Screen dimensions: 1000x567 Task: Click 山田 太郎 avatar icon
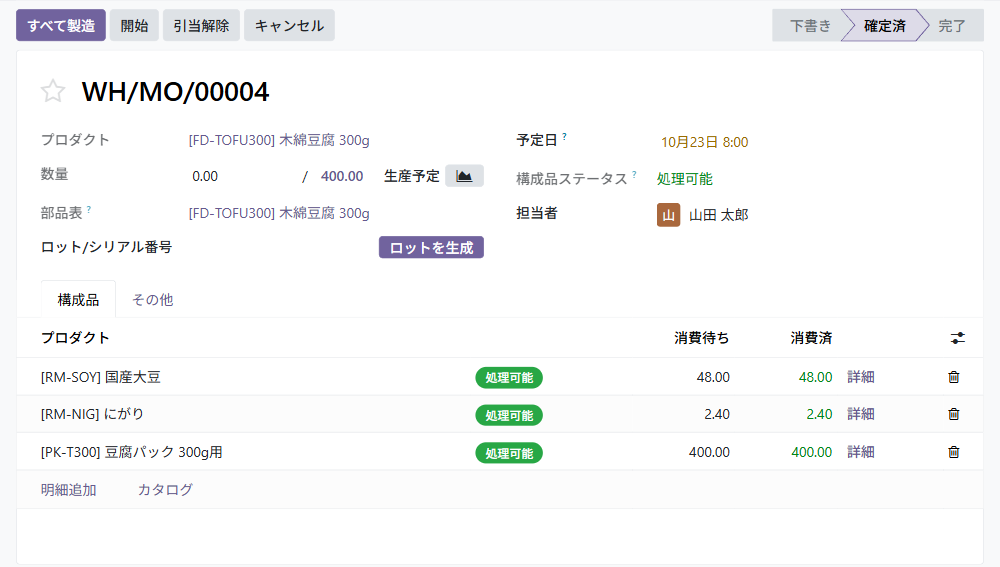(668, 215)
